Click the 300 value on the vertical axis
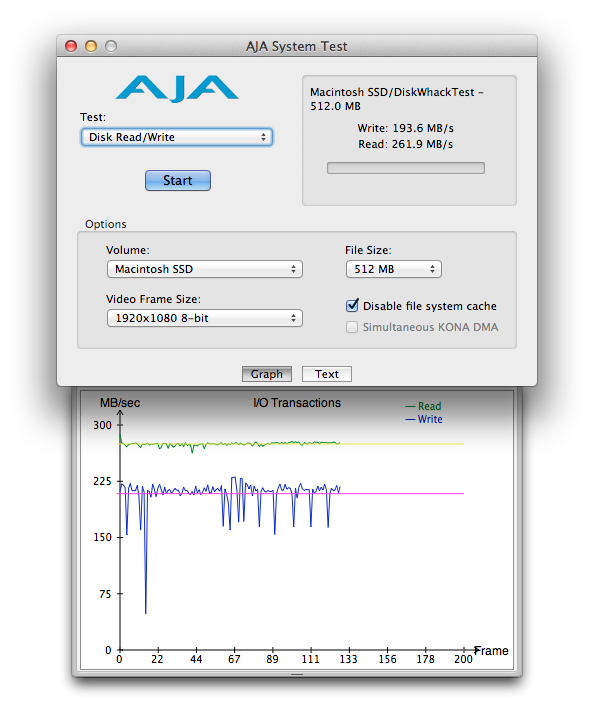The height and width of the screenshot is (701, 594). [102, 425]
